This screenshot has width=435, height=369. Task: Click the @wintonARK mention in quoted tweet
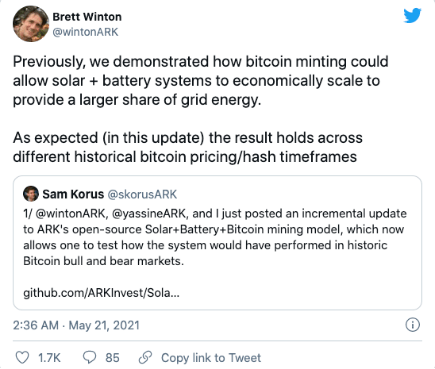tap(70, 213)
